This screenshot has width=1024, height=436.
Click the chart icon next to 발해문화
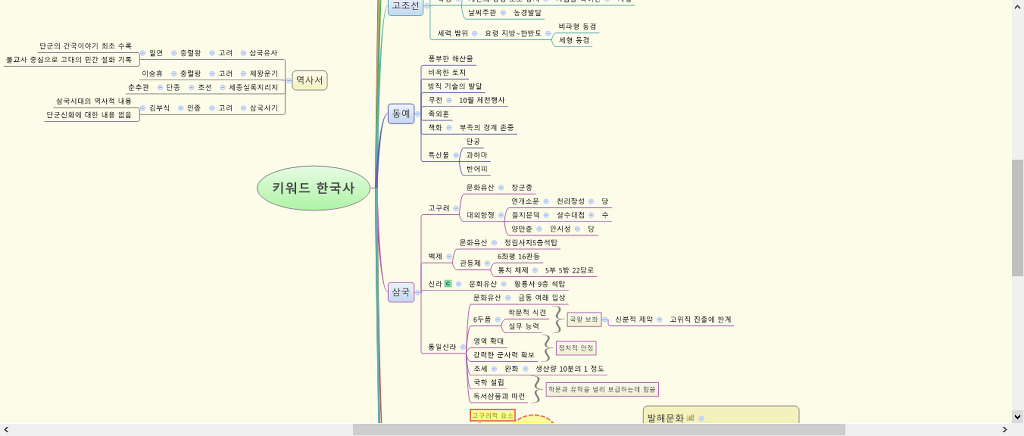point(691,418)
